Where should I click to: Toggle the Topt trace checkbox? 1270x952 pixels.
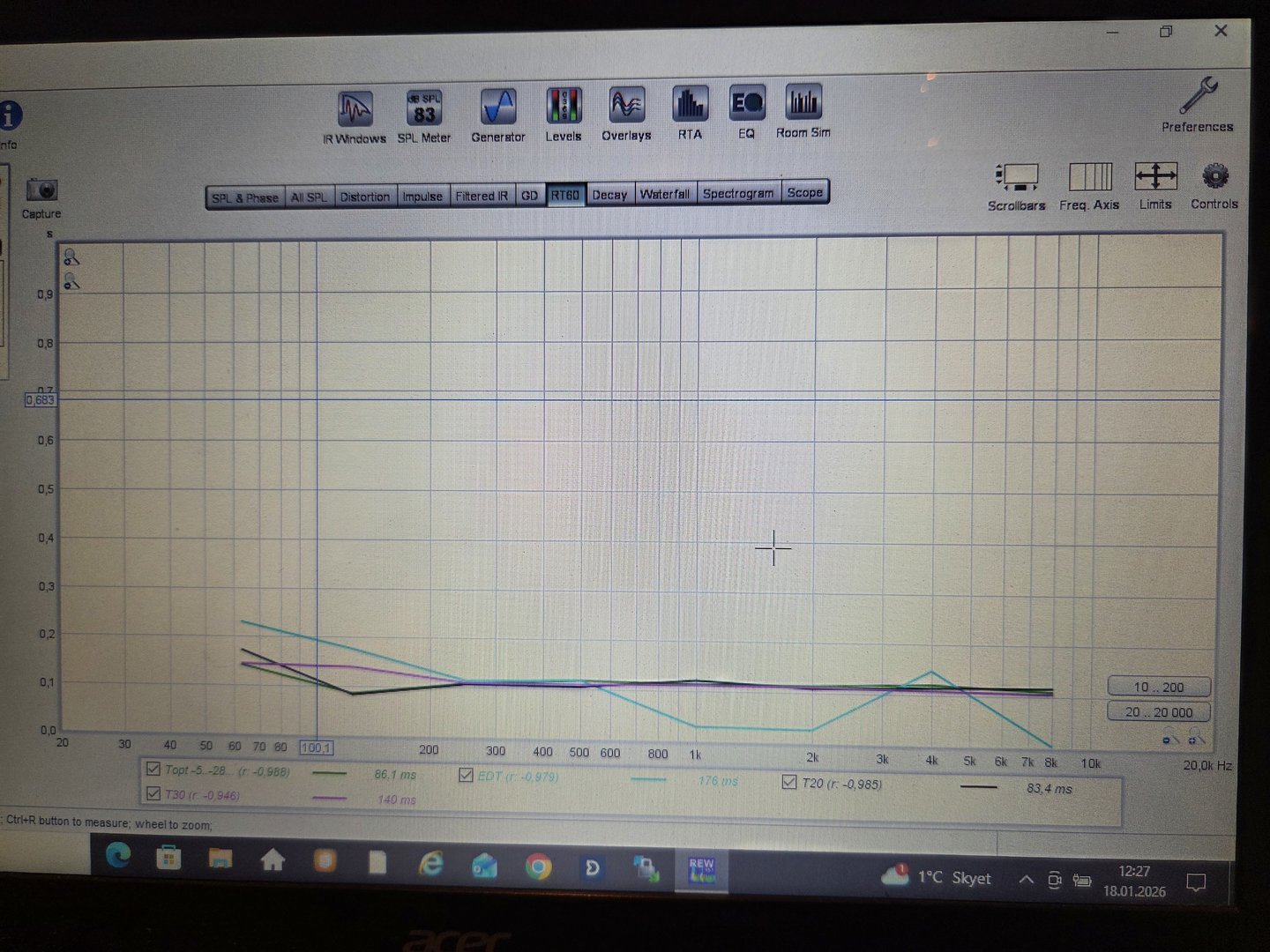pos(153,769)
